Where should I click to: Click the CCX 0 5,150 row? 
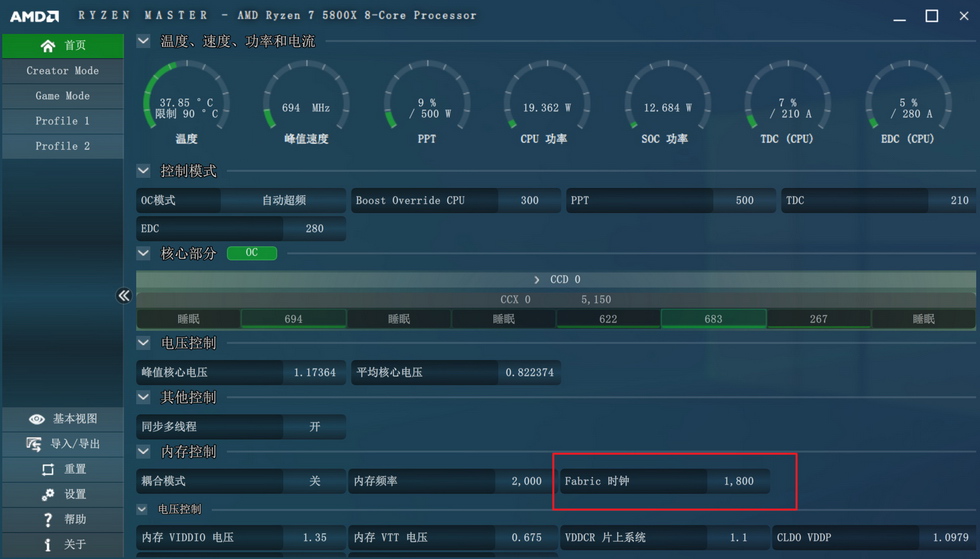coord(556,300)
